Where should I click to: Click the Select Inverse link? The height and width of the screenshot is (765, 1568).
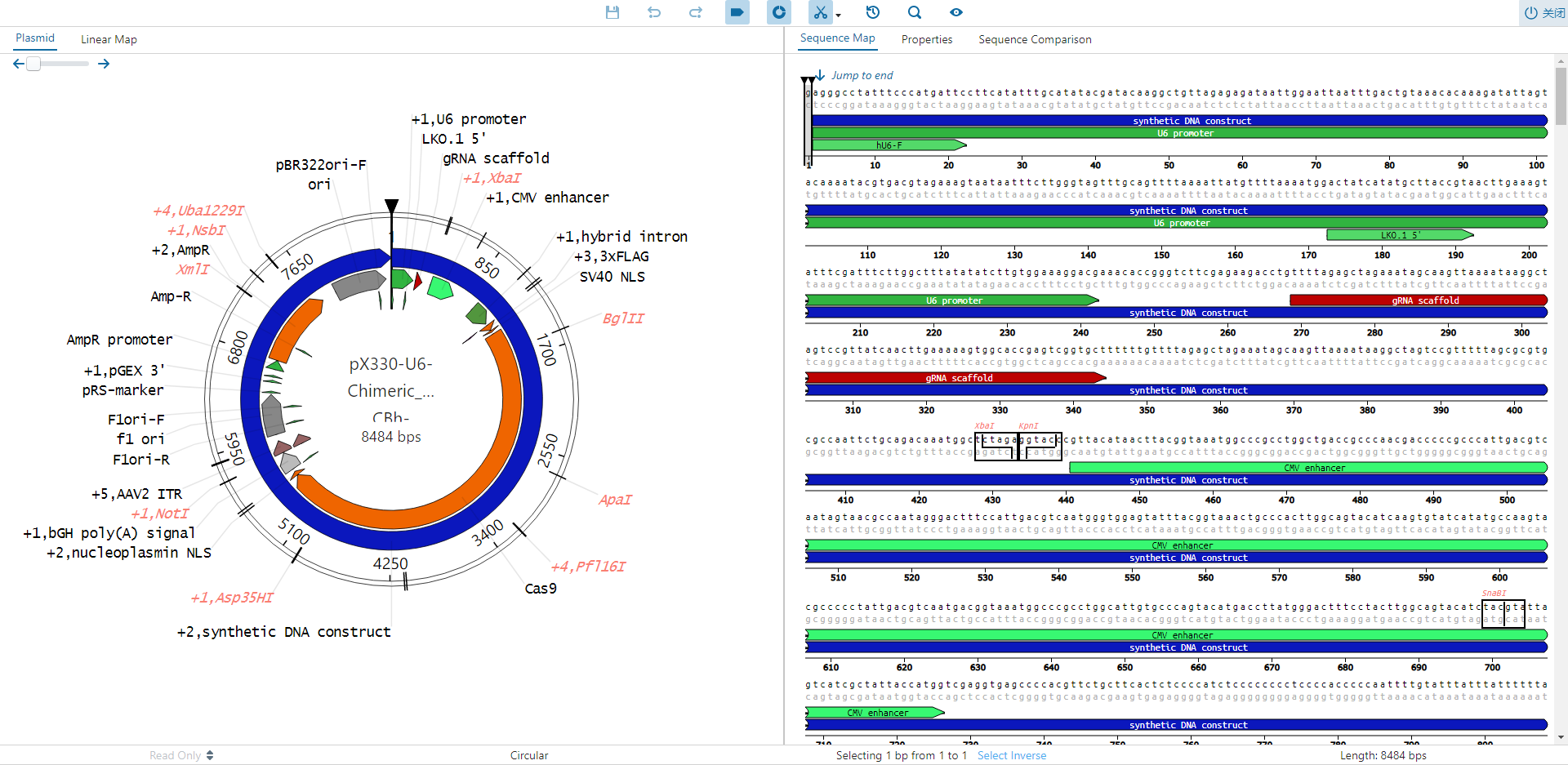tap(1011, 755)
